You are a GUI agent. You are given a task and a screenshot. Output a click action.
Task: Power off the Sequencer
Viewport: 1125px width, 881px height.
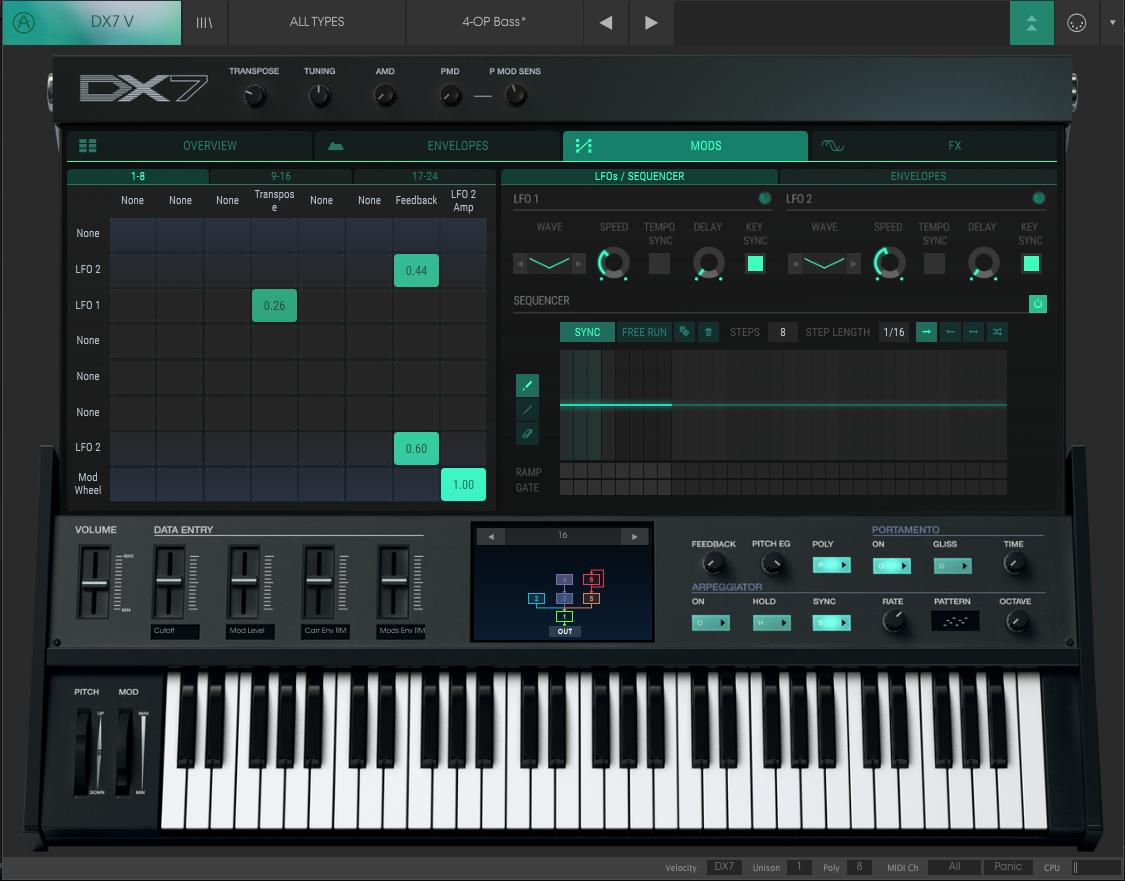[1038, 304]
